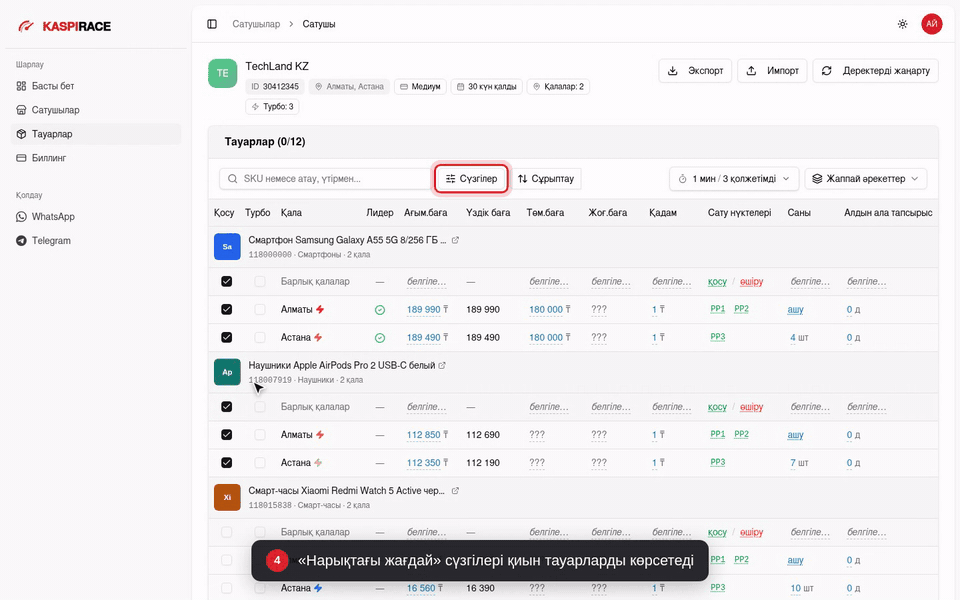Click the magnifier icon in SKU search

[233, 179]
